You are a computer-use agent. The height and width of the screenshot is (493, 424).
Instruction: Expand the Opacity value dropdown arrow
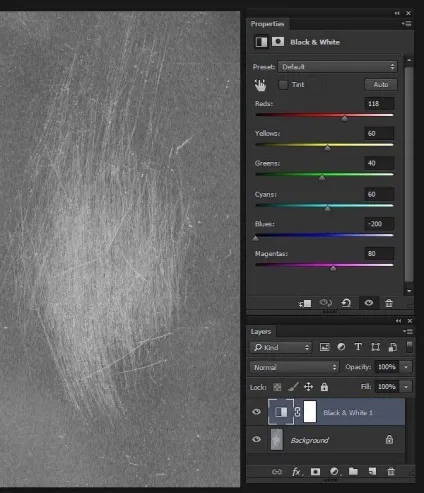point(406,367)
